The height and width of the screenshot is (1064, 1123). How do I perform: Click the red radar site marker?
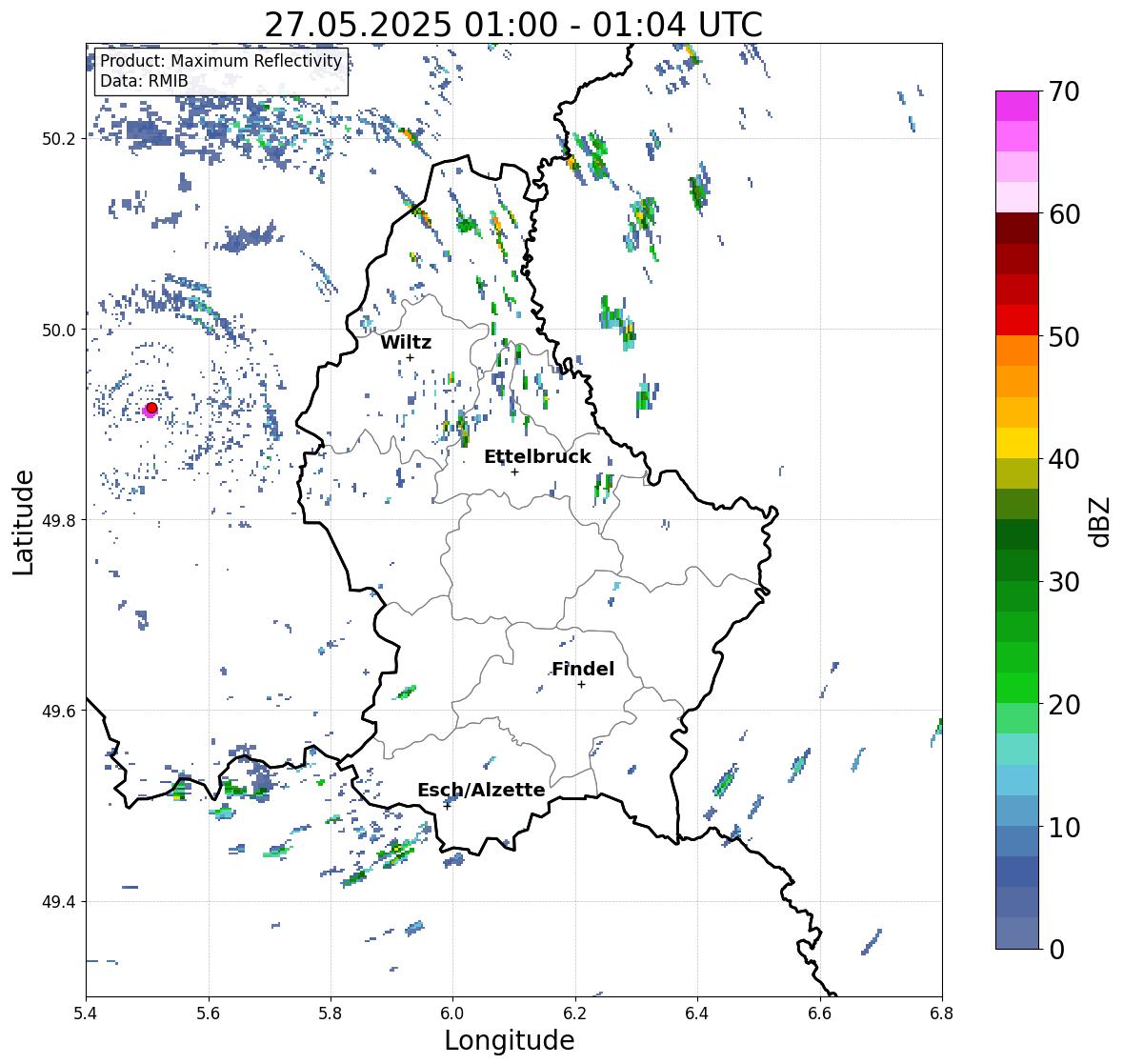coord(151,408)
